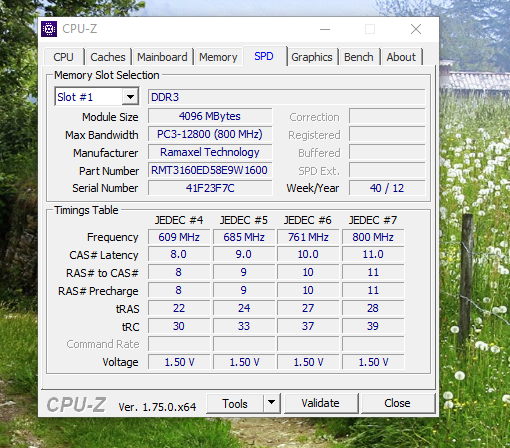
Task: Switch to the Memory tab
Action: click(x=218, y=57)
